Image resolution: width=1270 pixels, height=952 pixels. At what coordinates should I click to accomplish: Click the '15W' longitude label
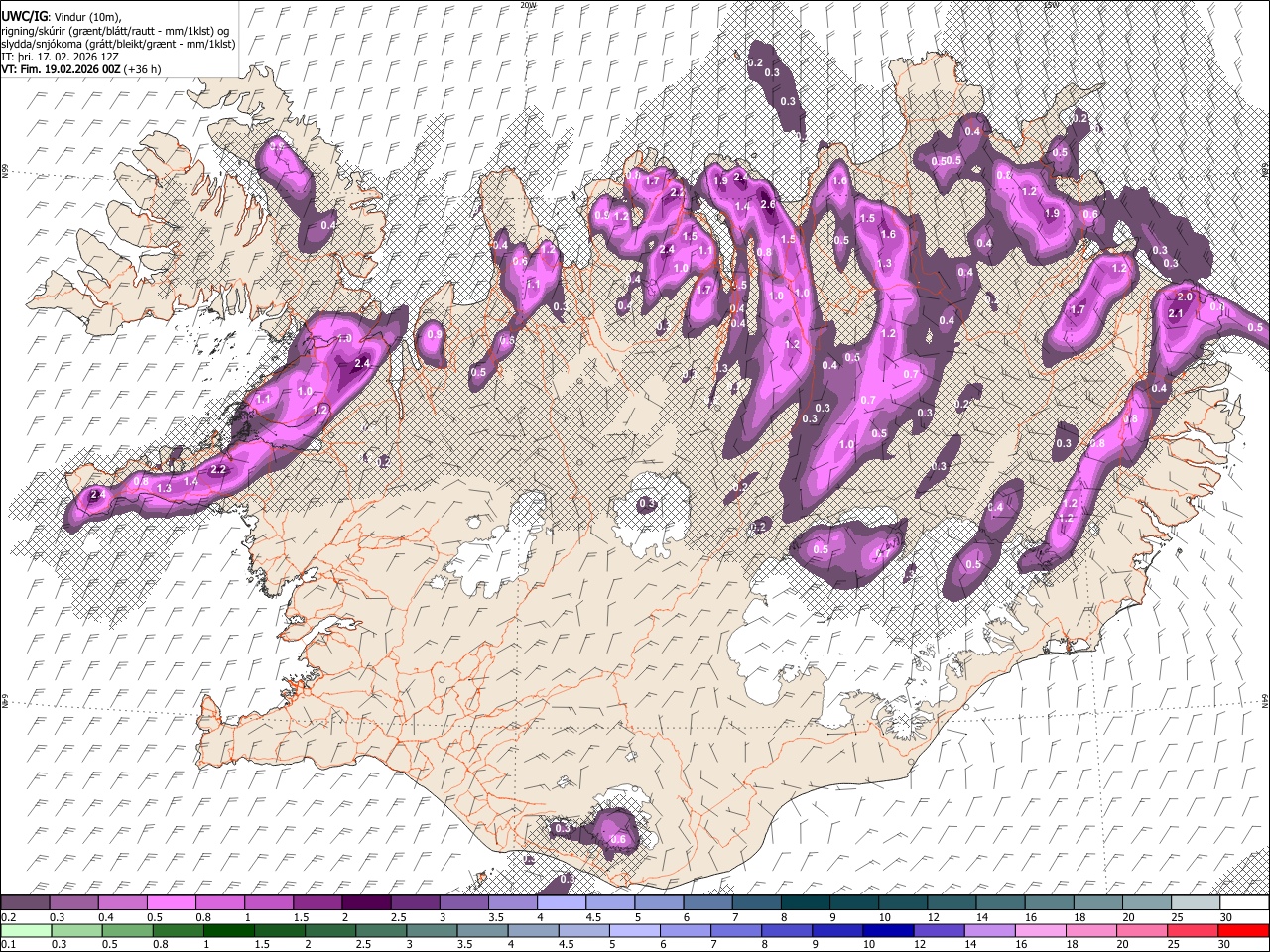click(1050, 5)
